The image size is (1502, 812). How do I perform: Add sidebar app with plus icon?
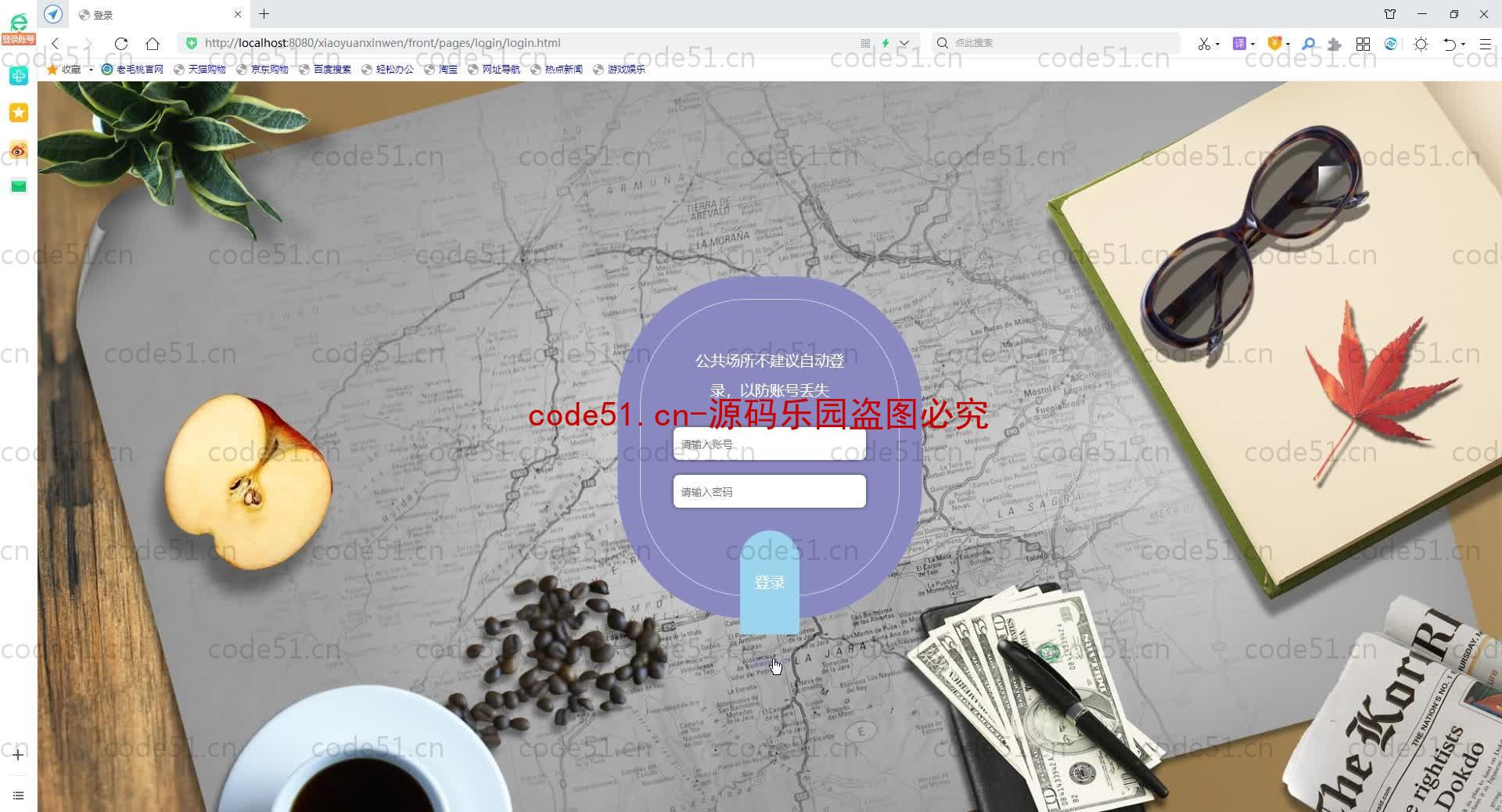coord(18,754)
